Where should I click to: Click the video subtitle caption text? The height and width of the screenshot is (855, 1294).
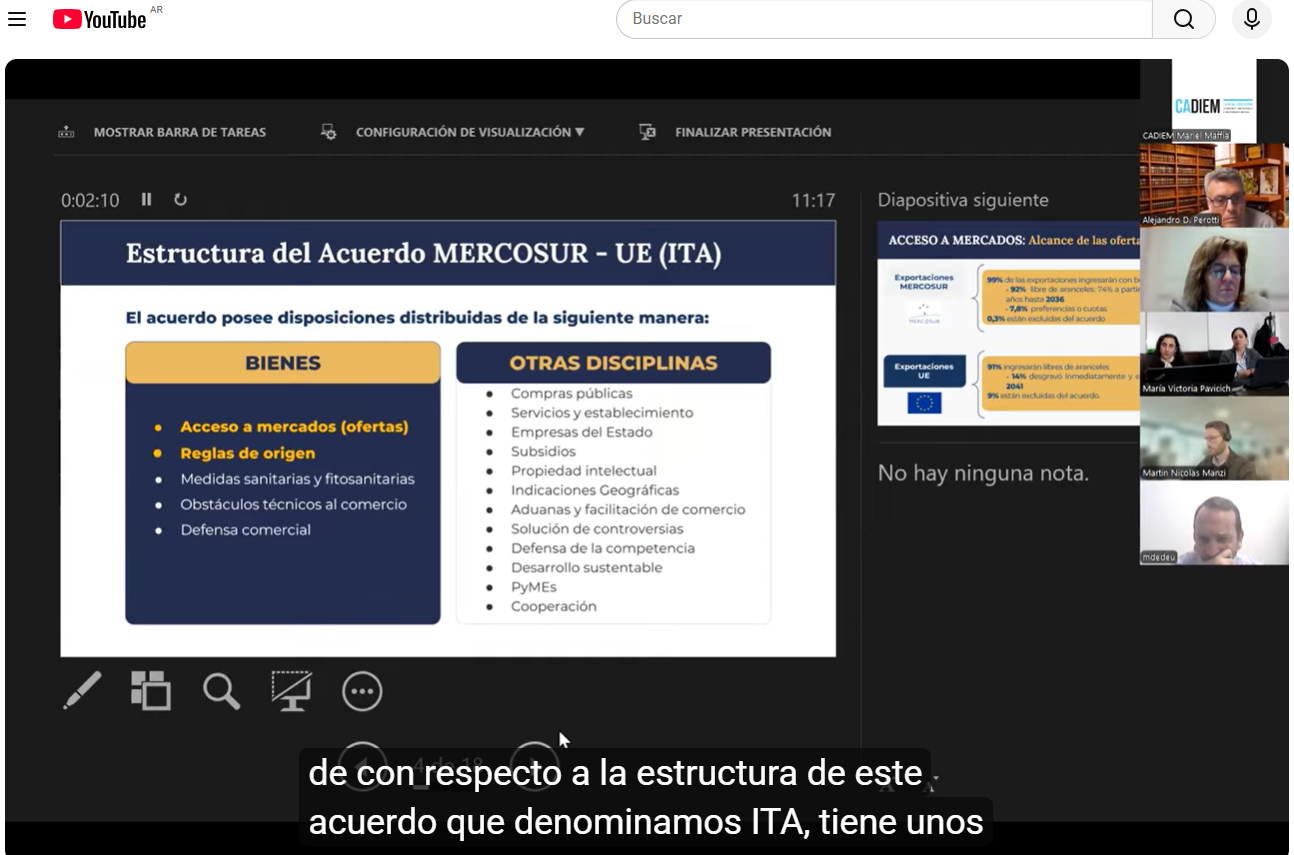coord(646,798)
